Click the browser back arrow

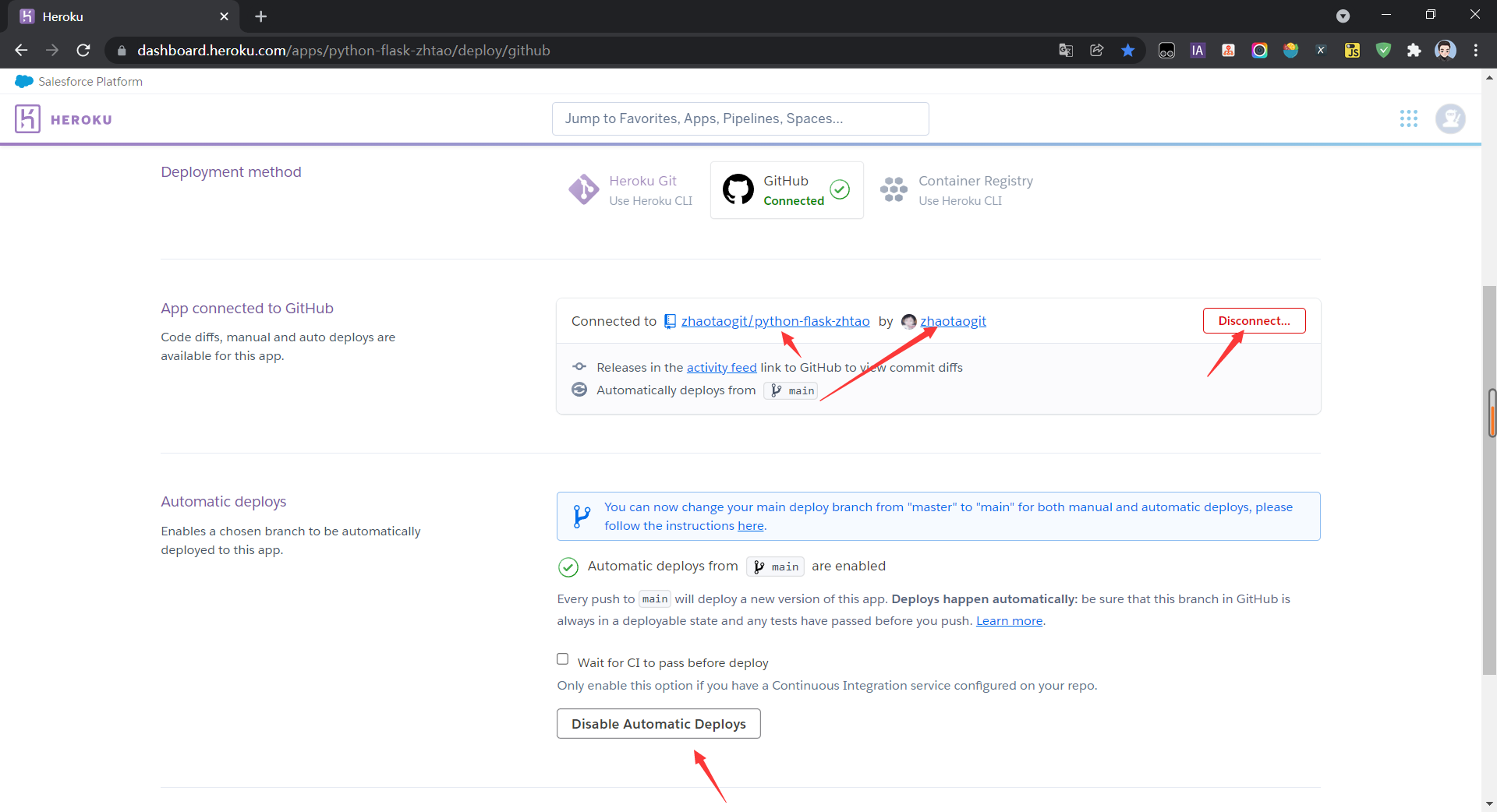(21, 51)
